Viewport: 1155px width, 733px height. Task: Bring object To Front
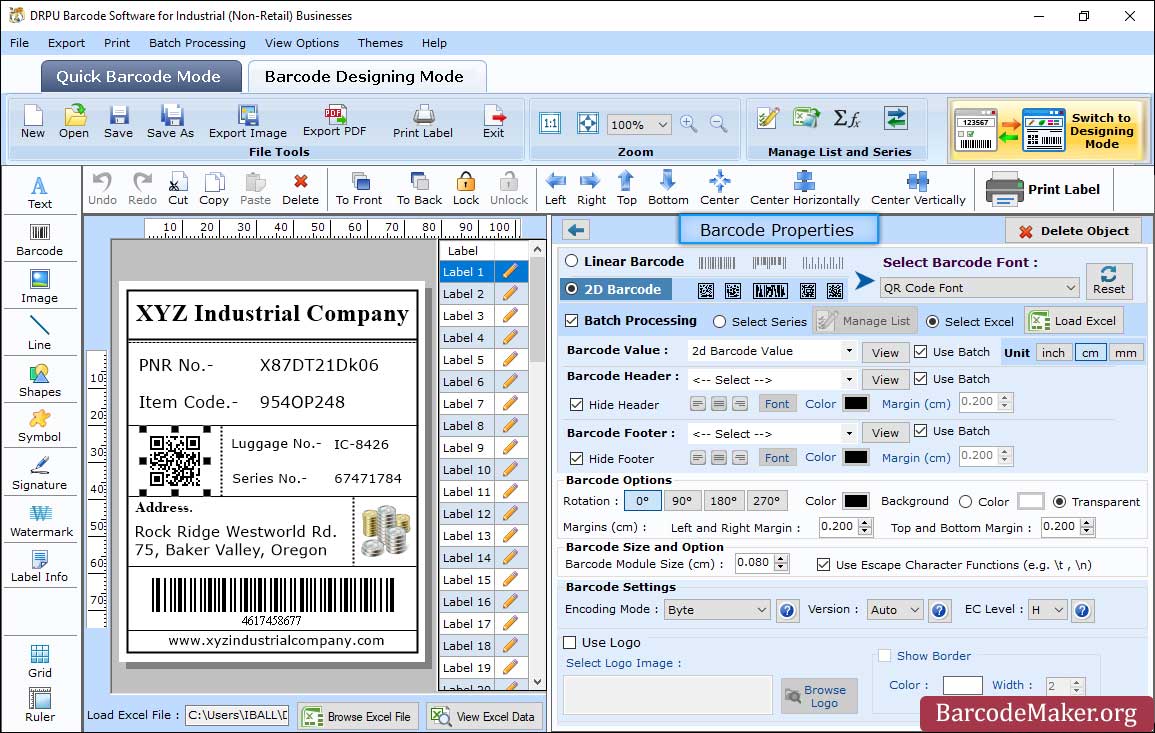click(x=359, y=189)
